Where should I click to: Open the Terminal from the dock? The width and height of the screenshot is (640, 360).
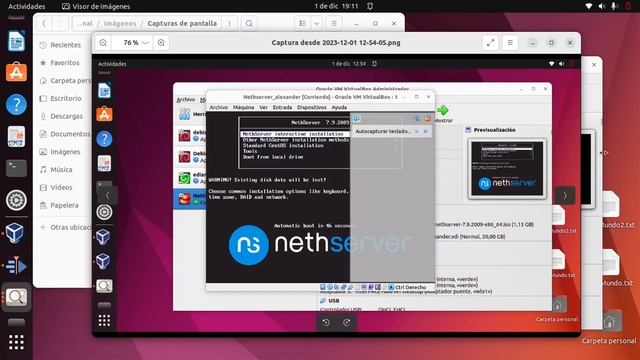click(16, 168)
